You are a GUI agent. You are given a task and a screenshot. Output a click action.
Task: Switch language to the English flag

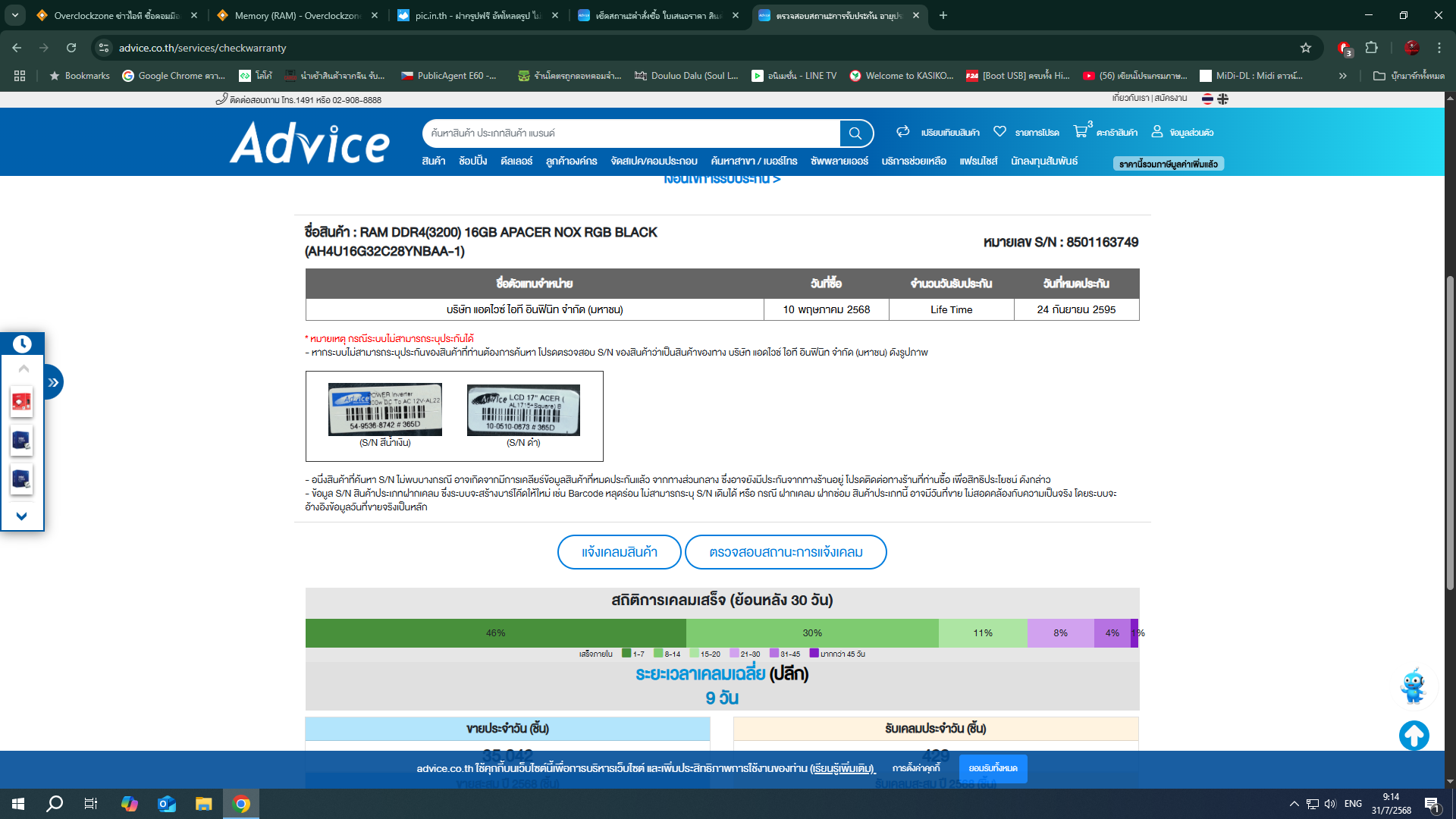pyautogui.click(x=1223, y=99)
